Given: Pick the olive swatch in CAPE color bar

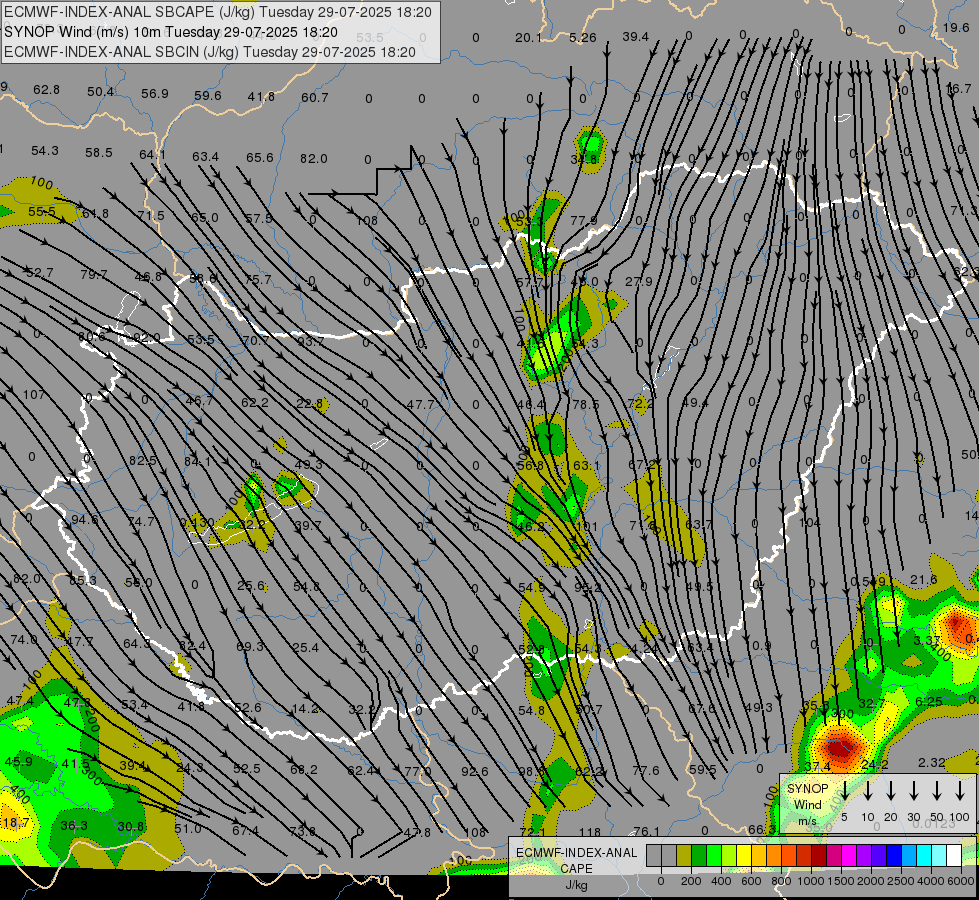Looking at the screenshot, I should tap(684, 856).
